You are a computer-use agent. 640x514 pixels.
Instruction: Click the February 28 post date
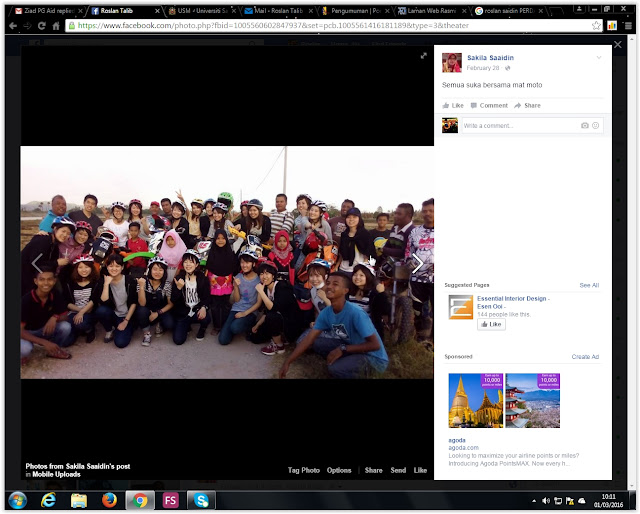[x=483, y=68]
